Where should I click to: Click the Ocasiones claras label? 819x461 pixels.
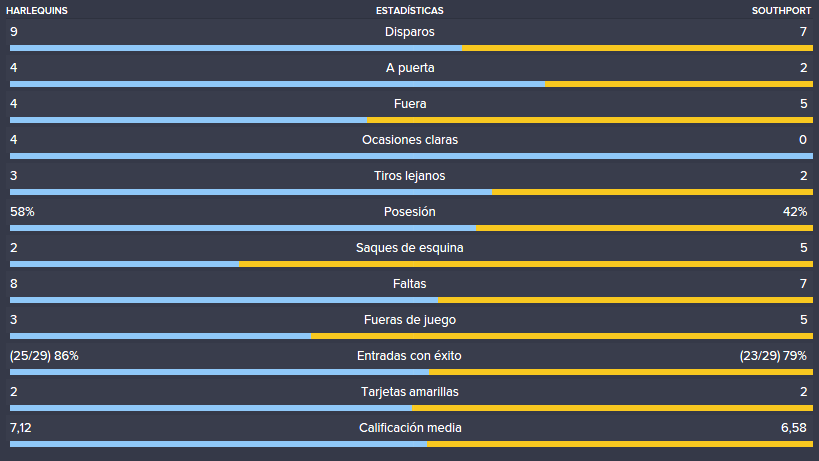click(410, 140)
